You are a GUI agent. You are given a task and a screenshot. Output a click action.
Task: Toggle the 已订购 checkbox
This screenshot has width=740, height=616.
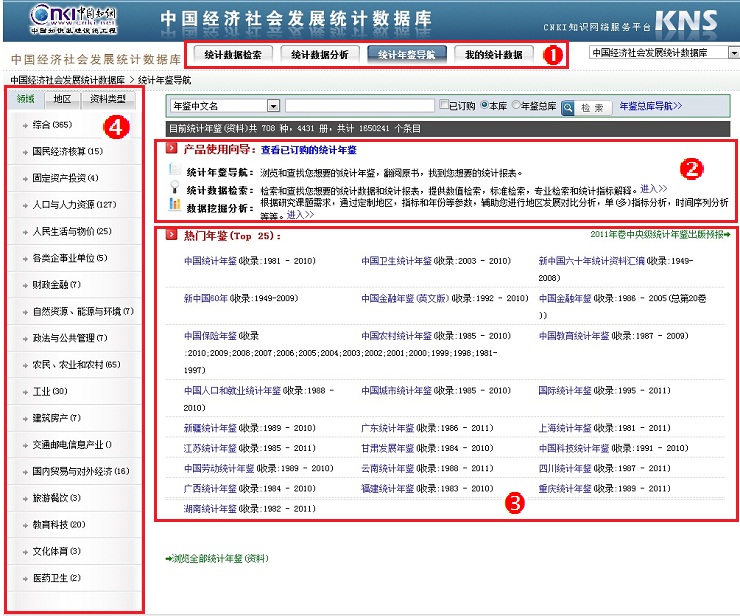tap(444, 105)
